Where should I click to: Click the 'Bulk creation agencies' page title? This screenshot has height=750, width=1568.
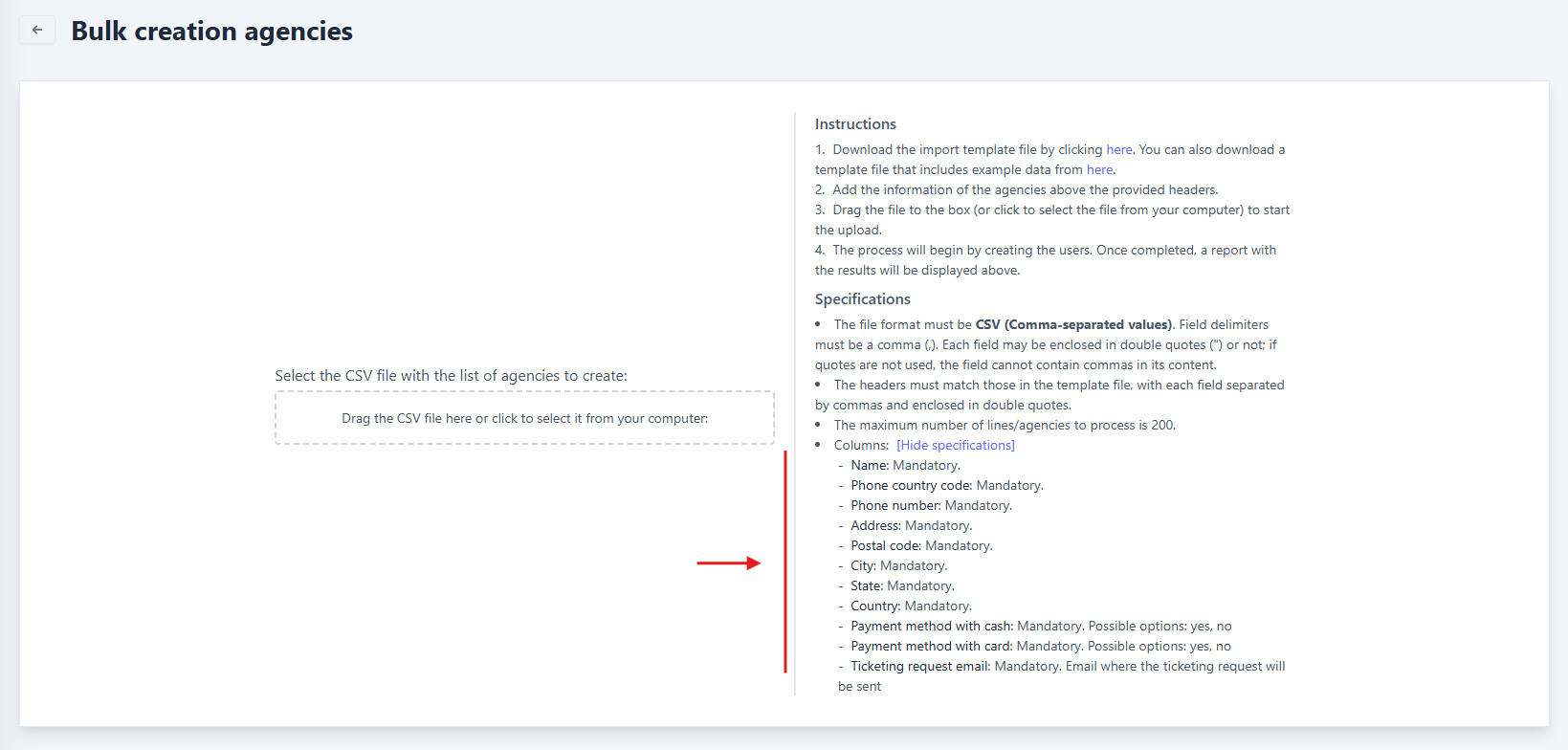pyautogui.click(x=211, y=32)
